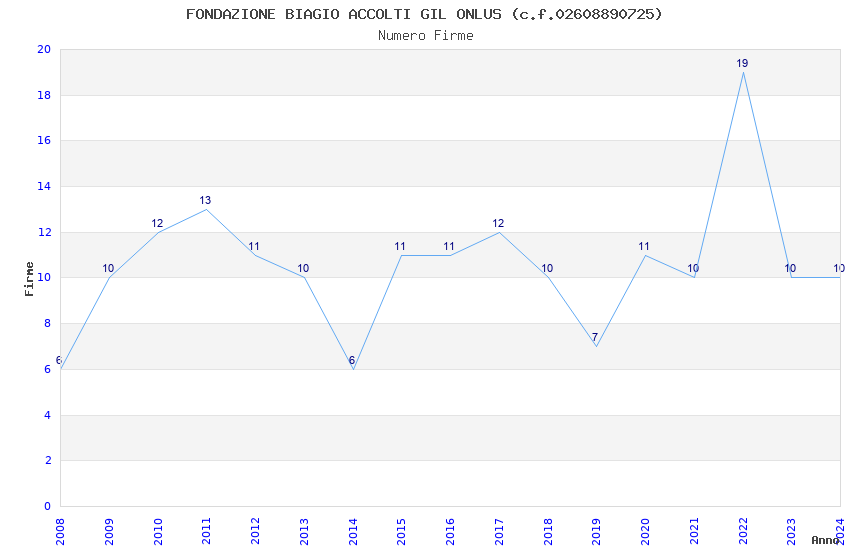Click x-axis year label "2023"
This screenshot has height=550, width=850.
click(791, 531)
